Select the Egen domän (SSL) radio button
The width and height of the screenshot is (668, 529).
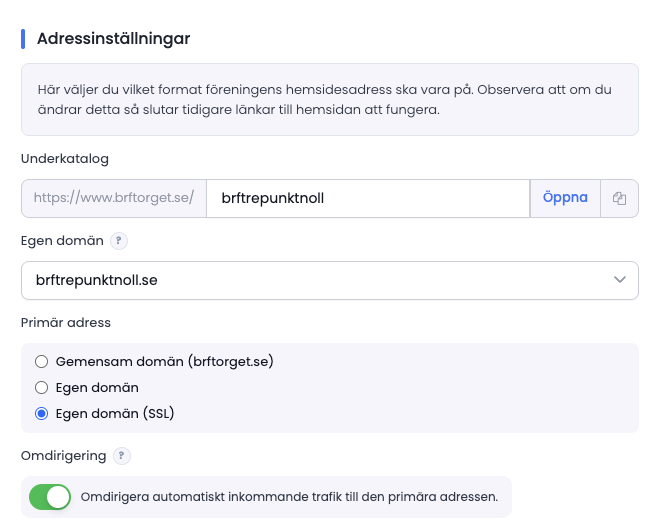41,414
